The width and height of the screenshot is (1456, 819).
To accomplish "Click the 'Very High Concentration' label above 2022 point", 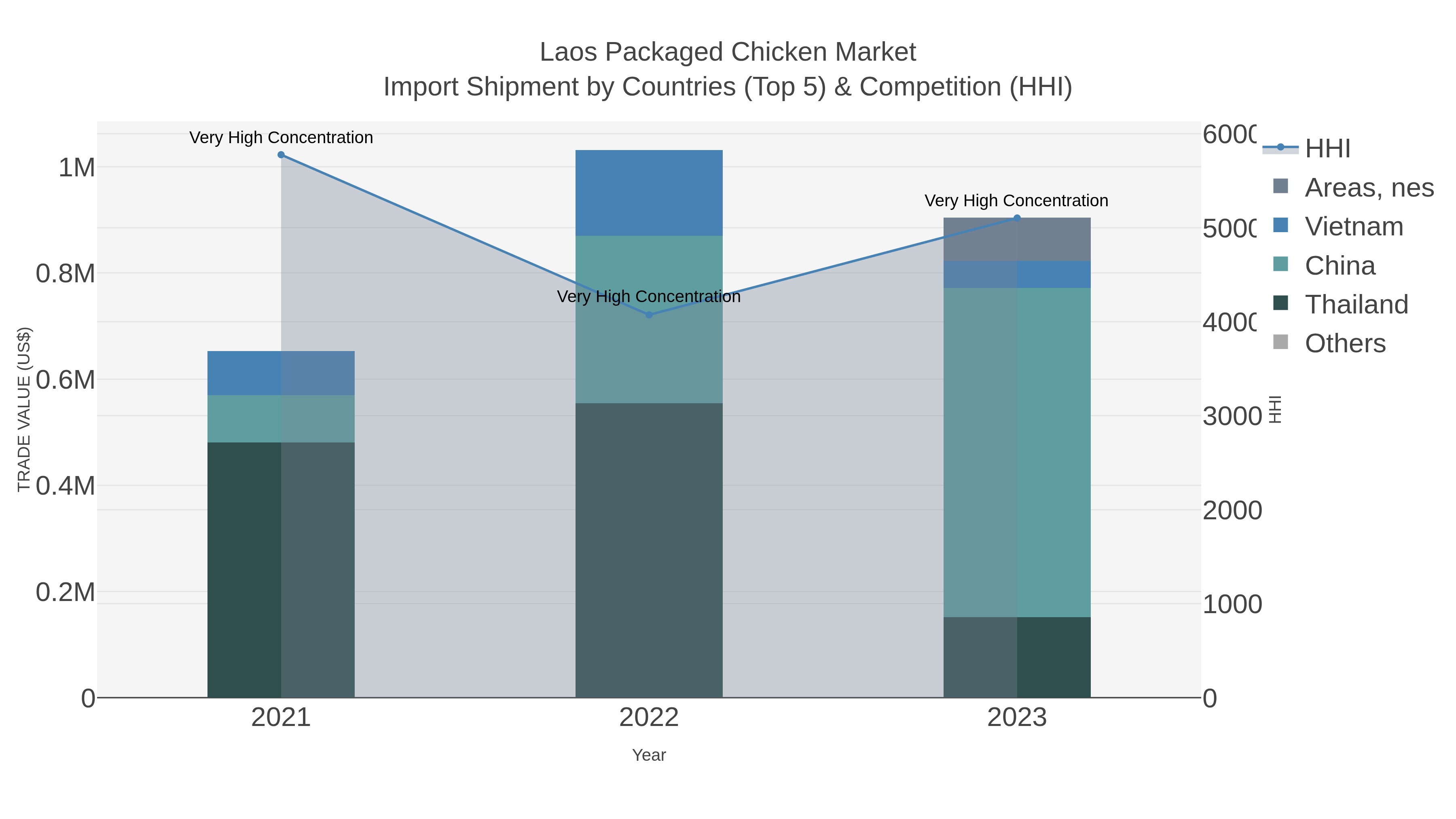I will click(649, 296).
